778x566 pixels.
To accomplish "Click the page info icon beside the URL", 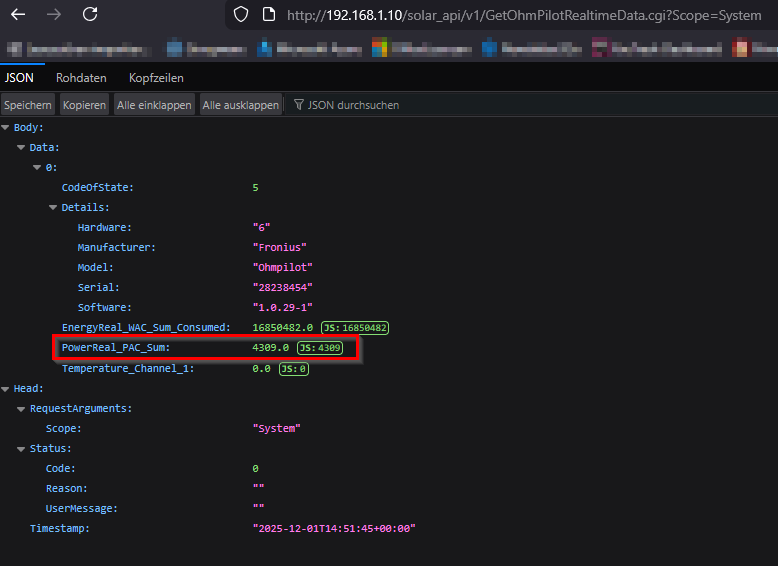I will pos(267,15).
